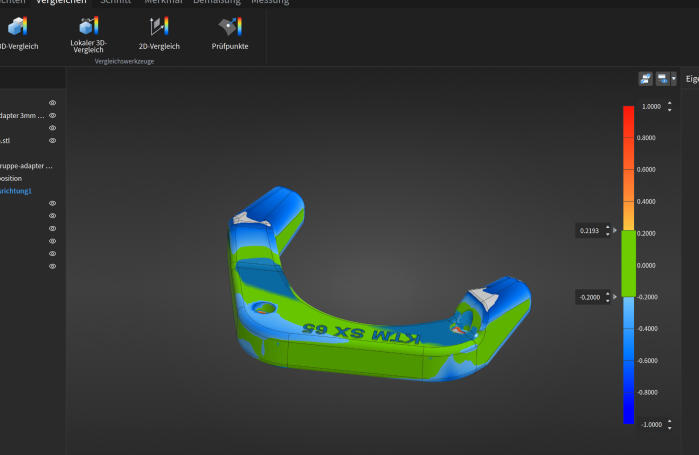
Task: Click the red-orange upper section of the color scale
Action: (x=629, y=168)
